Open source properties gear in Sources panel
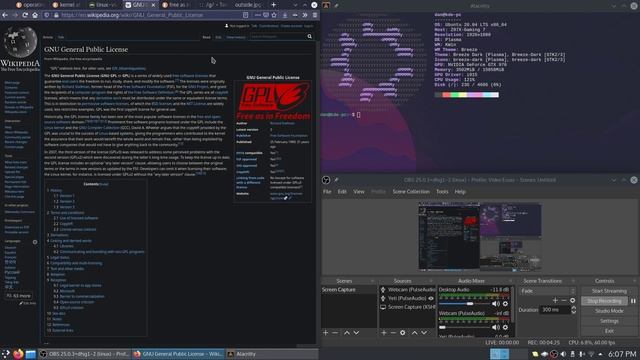Image resolution: width=640 pixels, height=360 pixels. pos(403,333)
